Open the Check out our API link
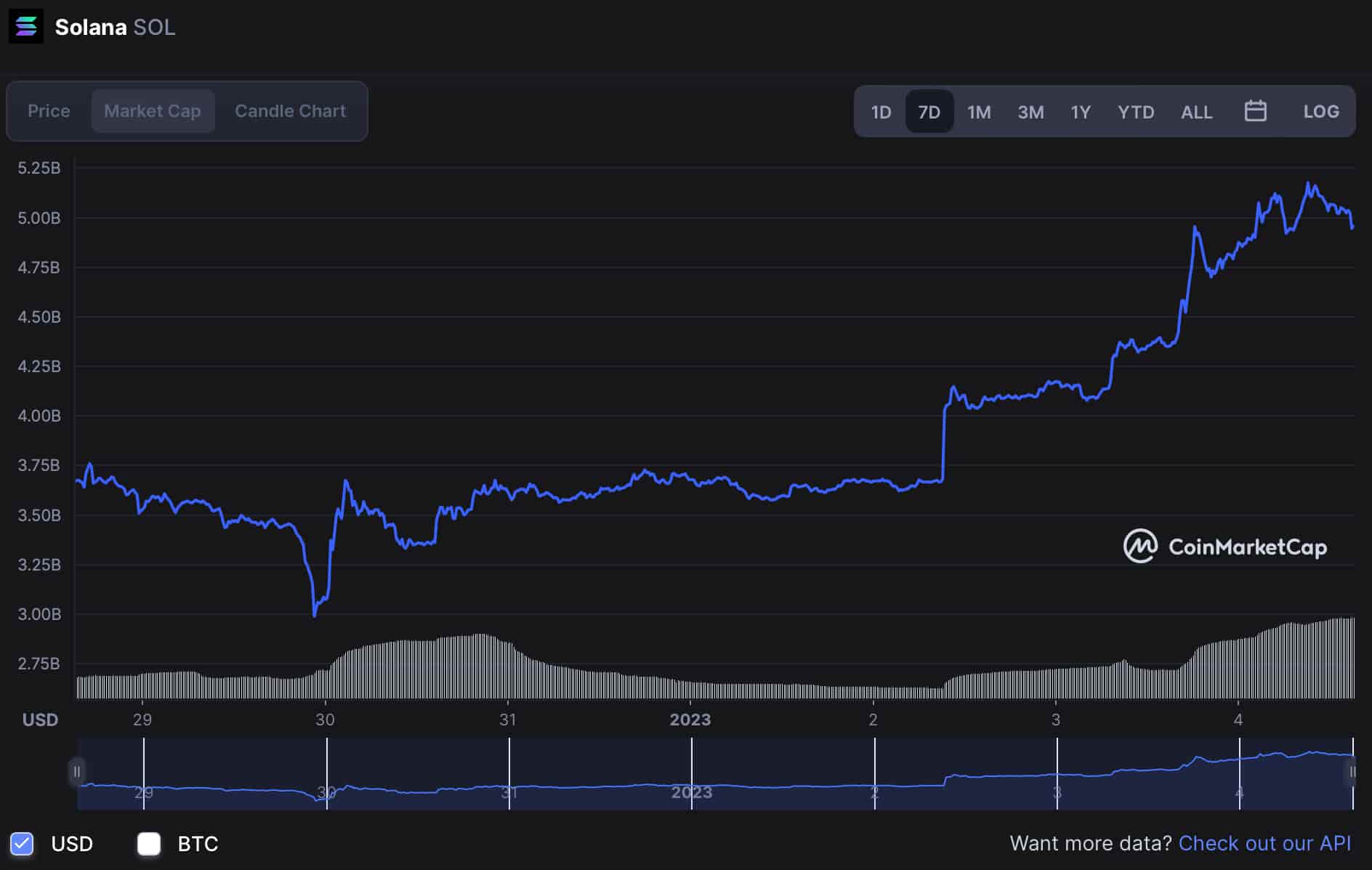This screenshot has height=870, width=1372. click(x=1264, y=843)
